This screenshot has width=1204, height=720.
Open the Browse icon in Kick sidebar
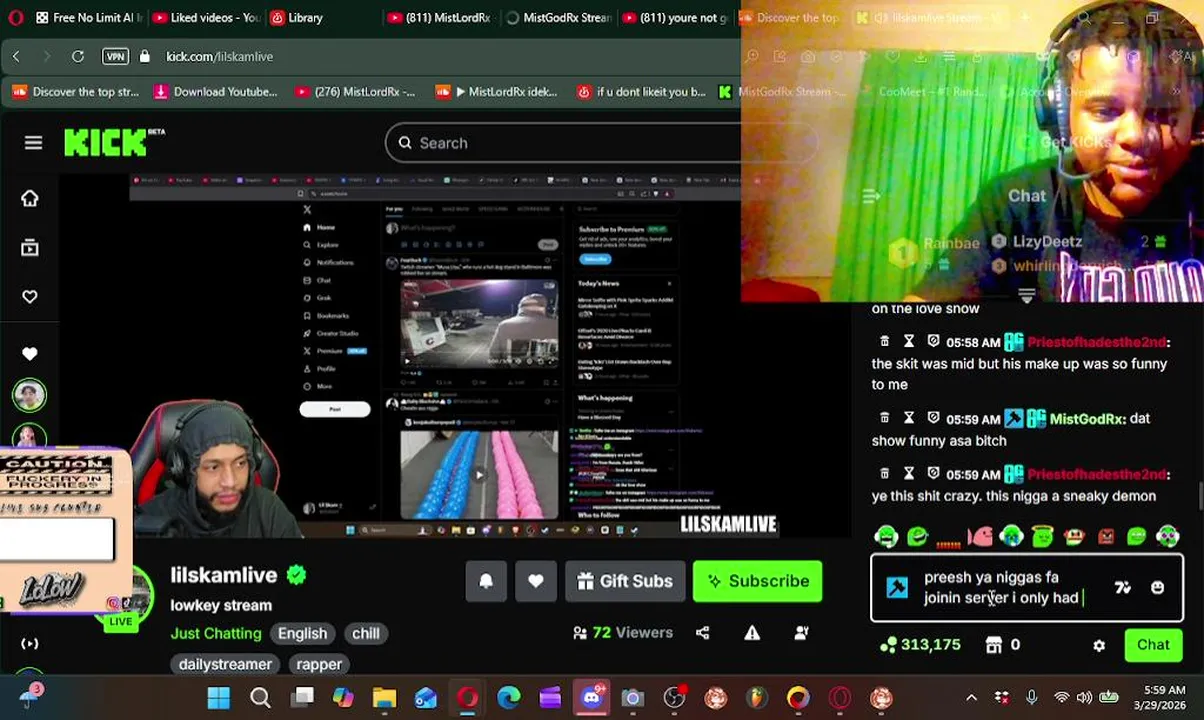click(30, 247)
